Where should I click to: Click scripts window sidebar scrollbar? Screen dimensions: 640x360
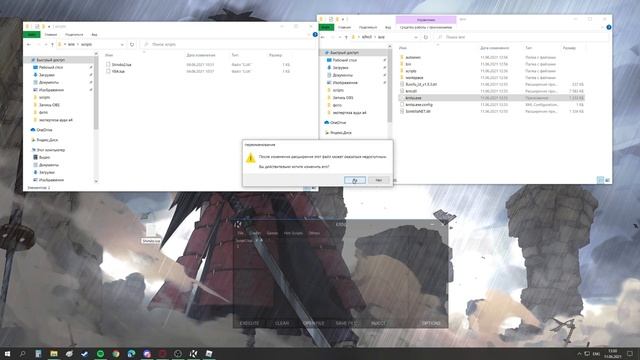pos(96,94)
